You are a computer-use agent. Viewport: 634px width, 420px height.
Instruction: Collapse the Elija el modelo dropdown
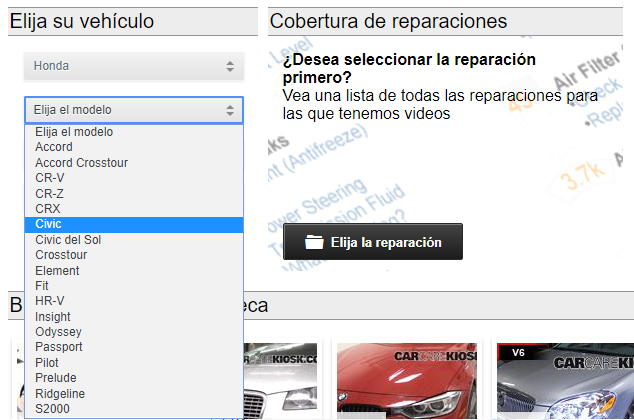click(x=134, y=110)
